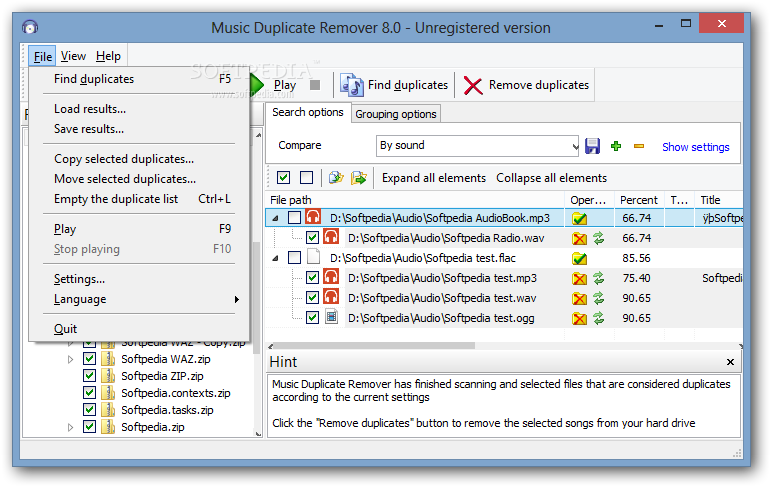The image size is (771, 487).
Task: Close the Hint panel
Action: click(x=730, y=362)
